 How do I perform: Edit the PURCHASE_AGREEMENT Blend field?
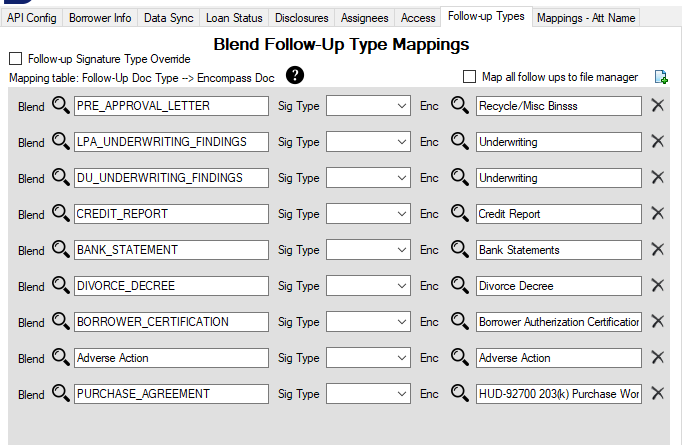[x=171, y=394]
